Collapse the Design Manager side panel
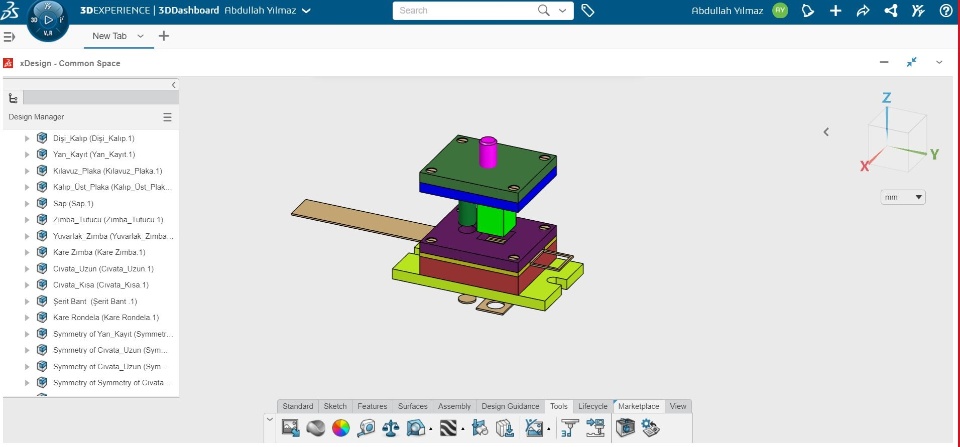This screenshot has width=960, height=447. coord(174,85)
